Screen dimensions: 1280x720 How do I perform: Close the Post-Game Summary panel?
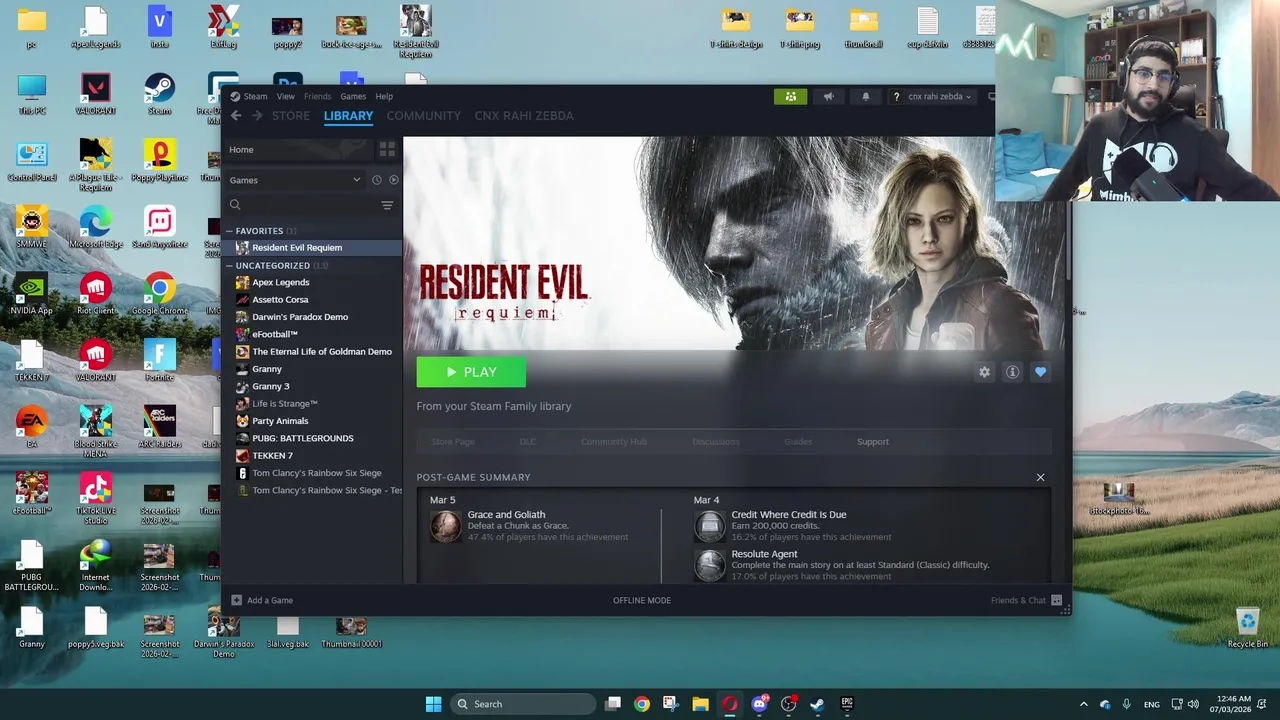point(1040,477)
